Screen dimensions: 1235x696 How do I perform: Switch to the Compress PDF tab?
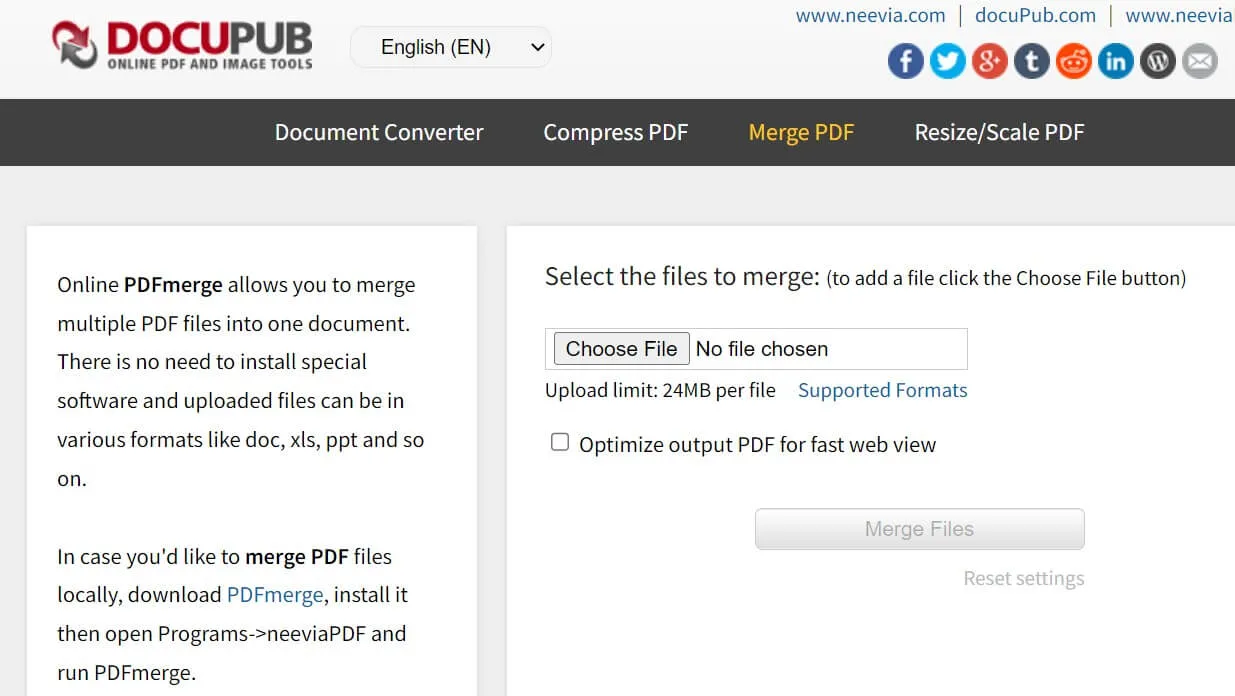tap(615, 132)
